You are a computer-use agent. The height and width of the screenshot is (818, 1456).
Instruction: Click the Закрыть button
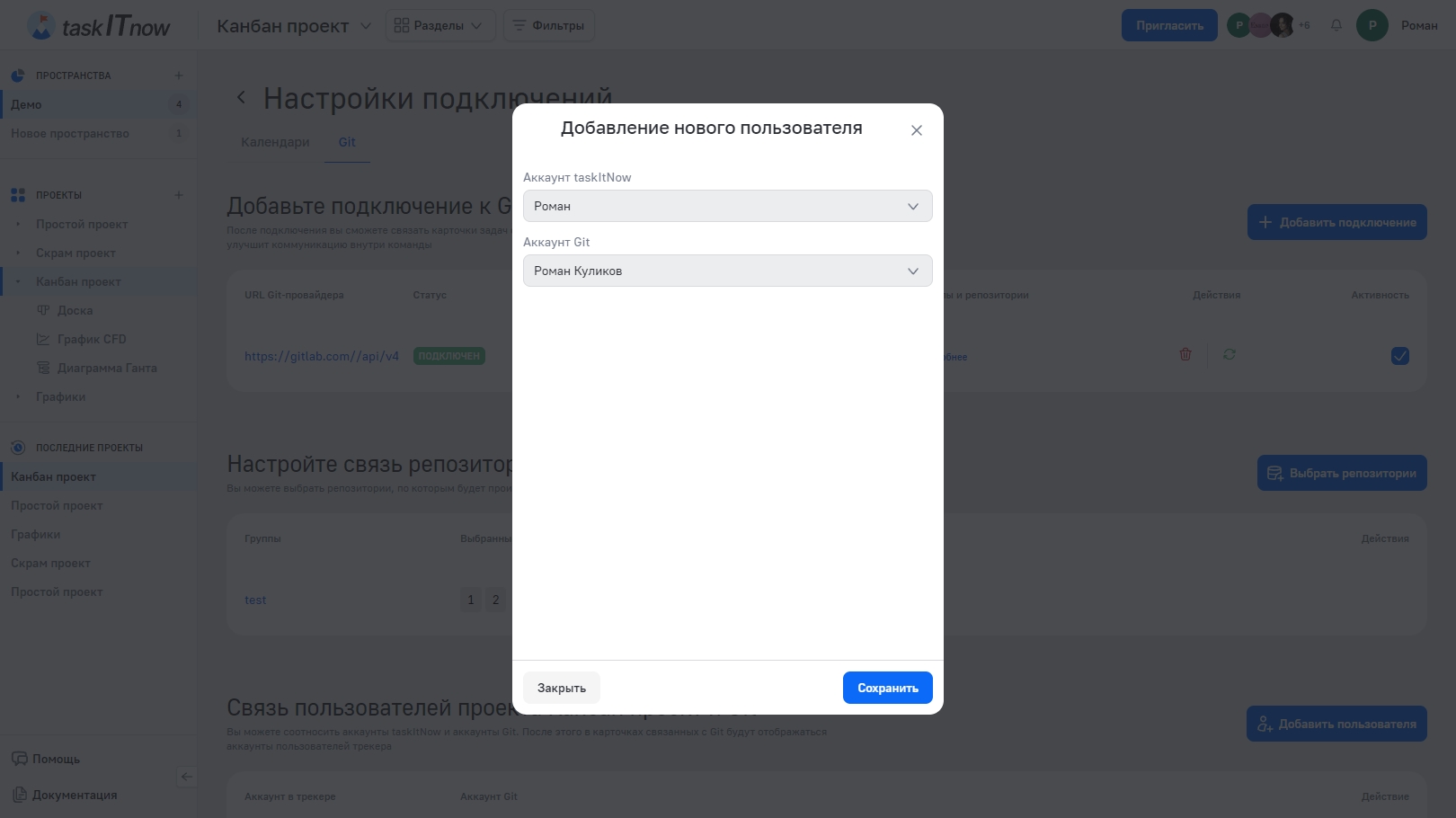click(561, 688)
